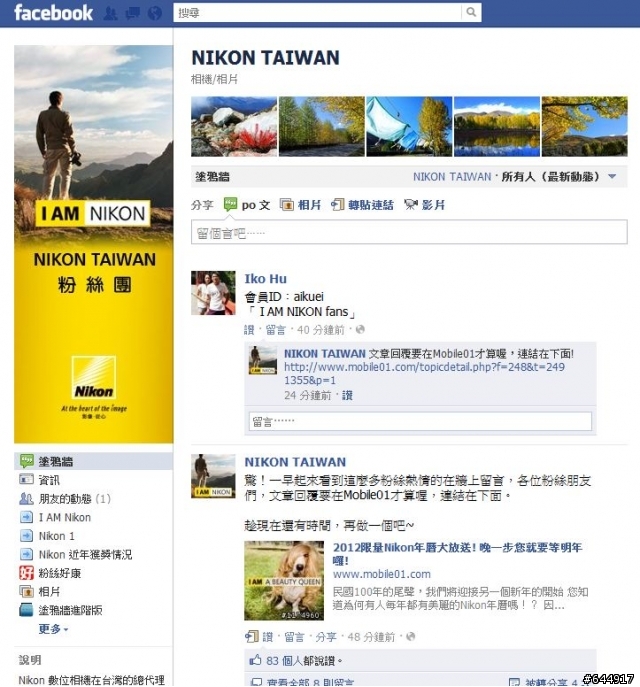Open the messages icon in header

pos(132,13)
